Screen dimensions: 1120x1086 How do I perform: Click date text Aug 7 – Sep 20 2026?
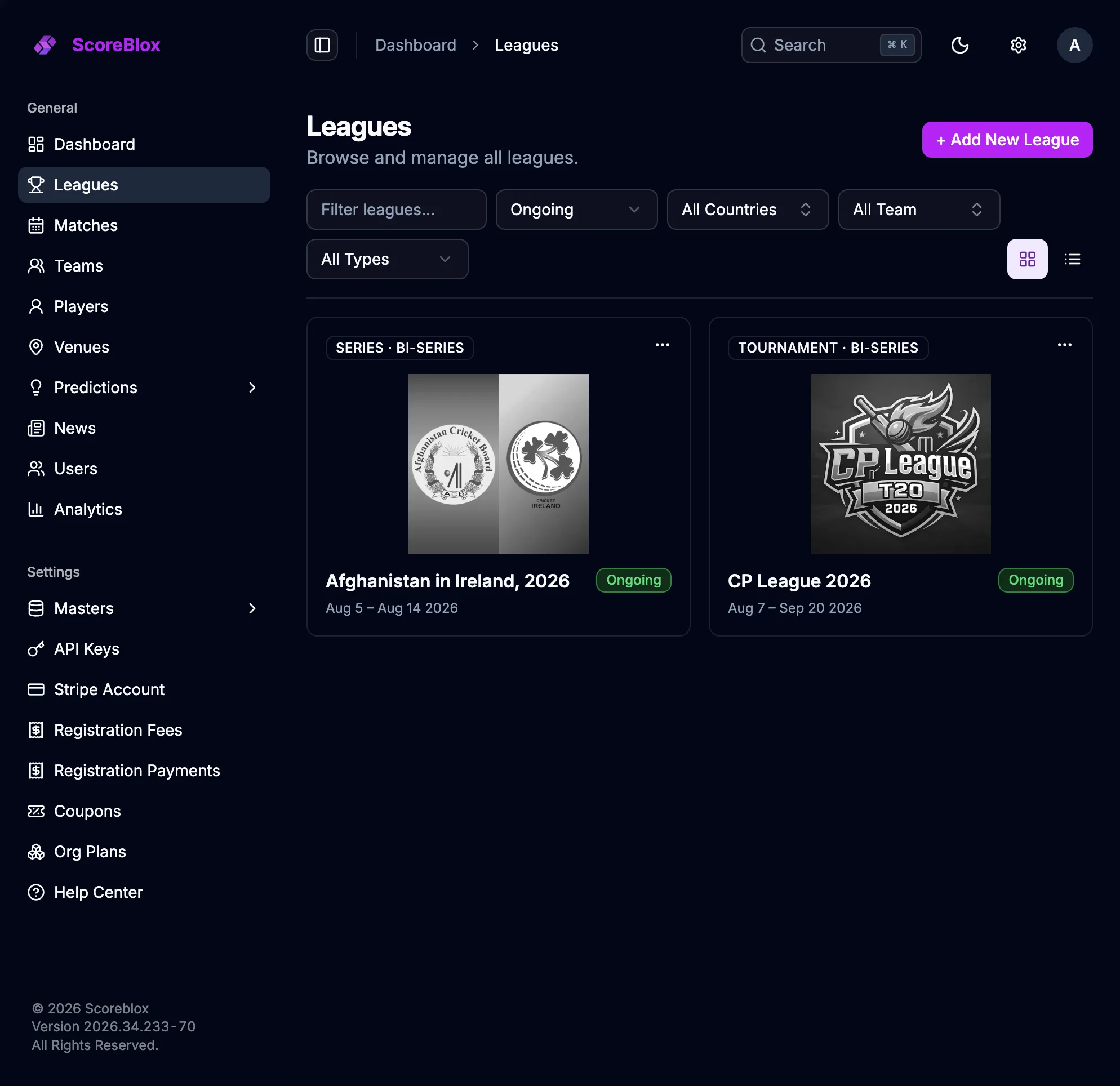(794, 608)
